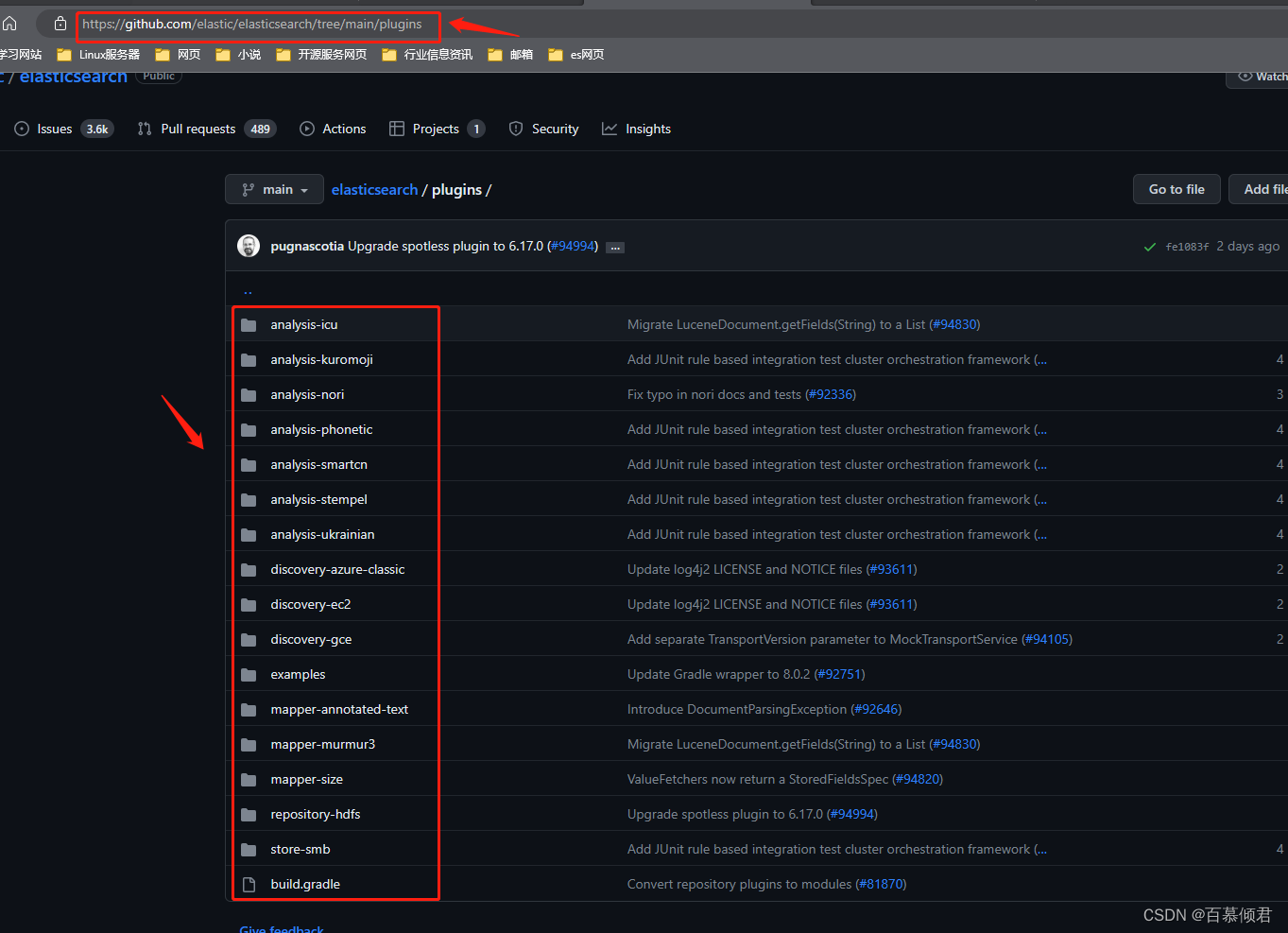Screen dimensions: 1288x933
Task: Click the Add file button
Action: click(x=1259, y=189)
